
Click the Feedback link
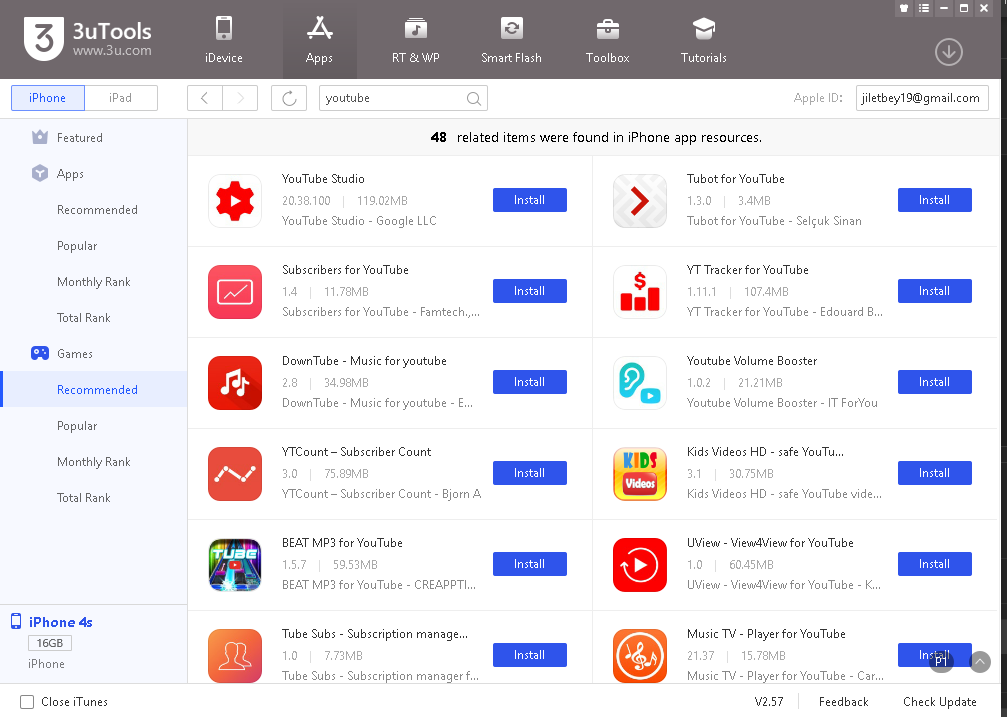(843, 702)
